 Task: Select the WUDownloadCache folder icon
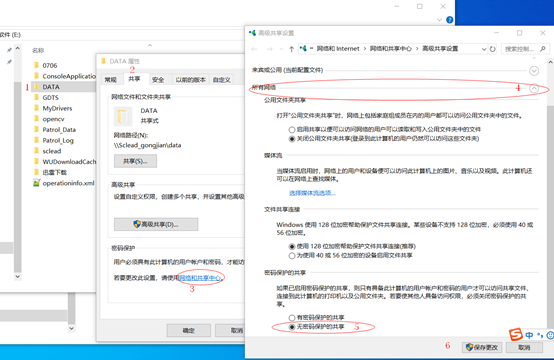coord(36,161)
